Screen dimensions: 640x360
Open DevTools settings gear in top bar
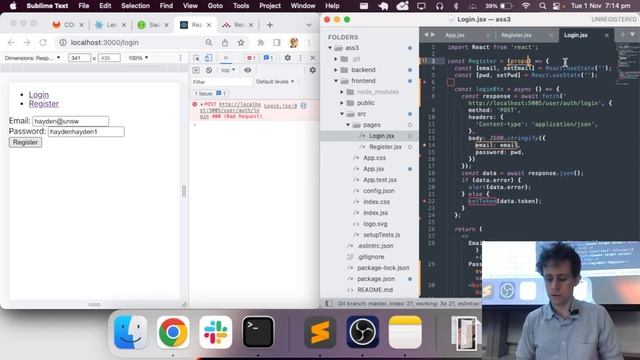(x=287, y=58)
